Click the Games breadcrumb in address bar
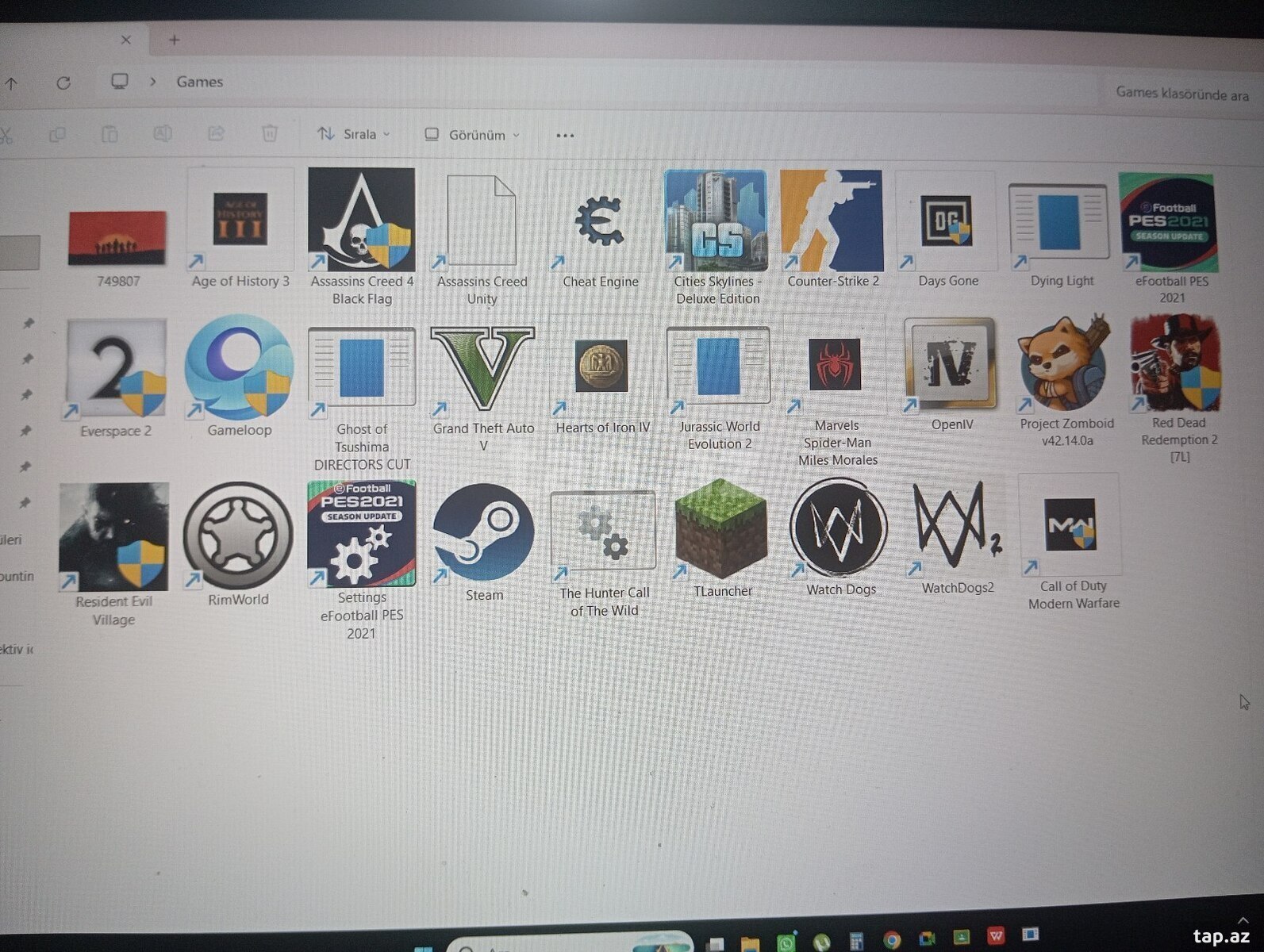The height and width of the screenshot is (952, 1264). click(x=199, y=82)
